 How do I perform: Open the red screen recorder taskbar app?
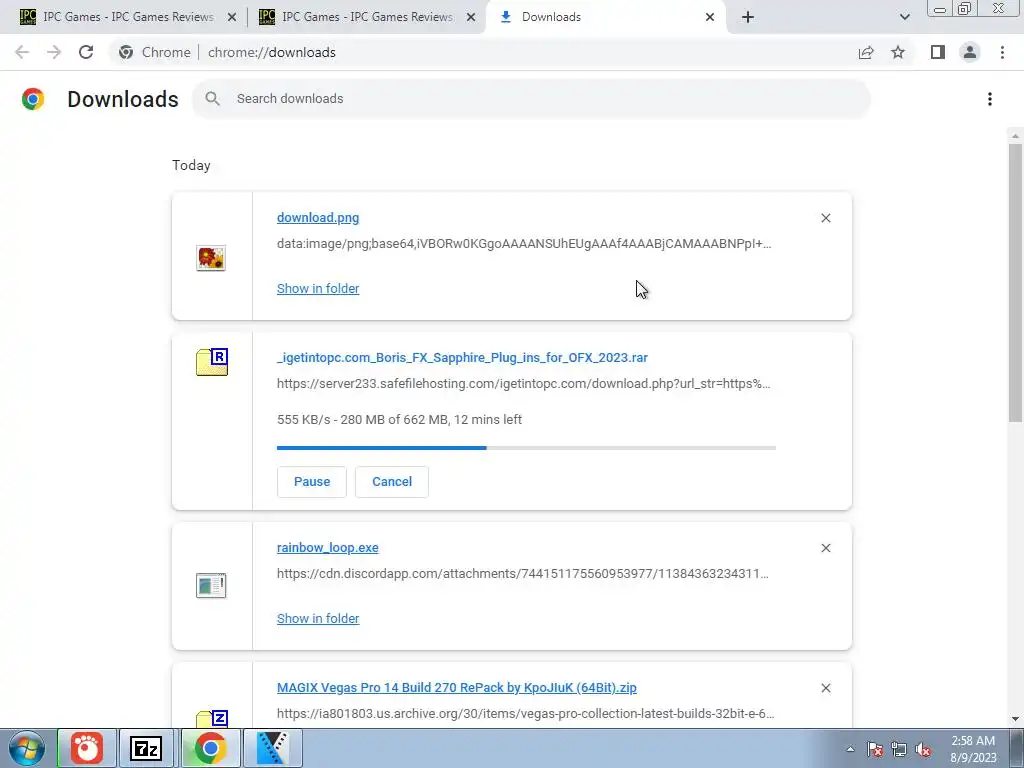[87, 748]
